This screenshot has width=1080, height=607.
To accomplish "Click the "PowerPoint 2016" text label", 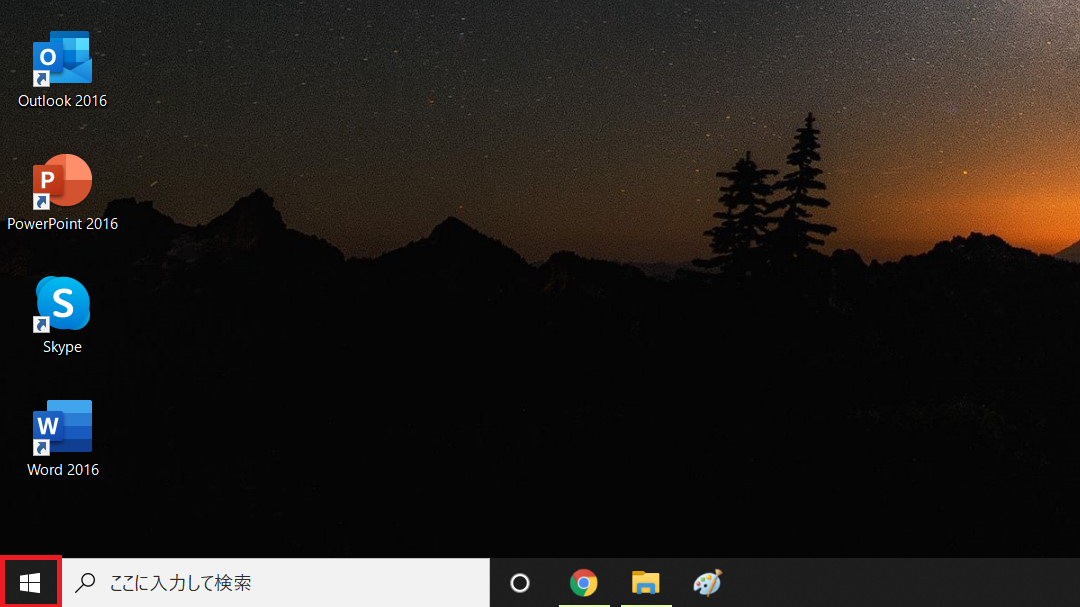I will [x=62, y=224].
